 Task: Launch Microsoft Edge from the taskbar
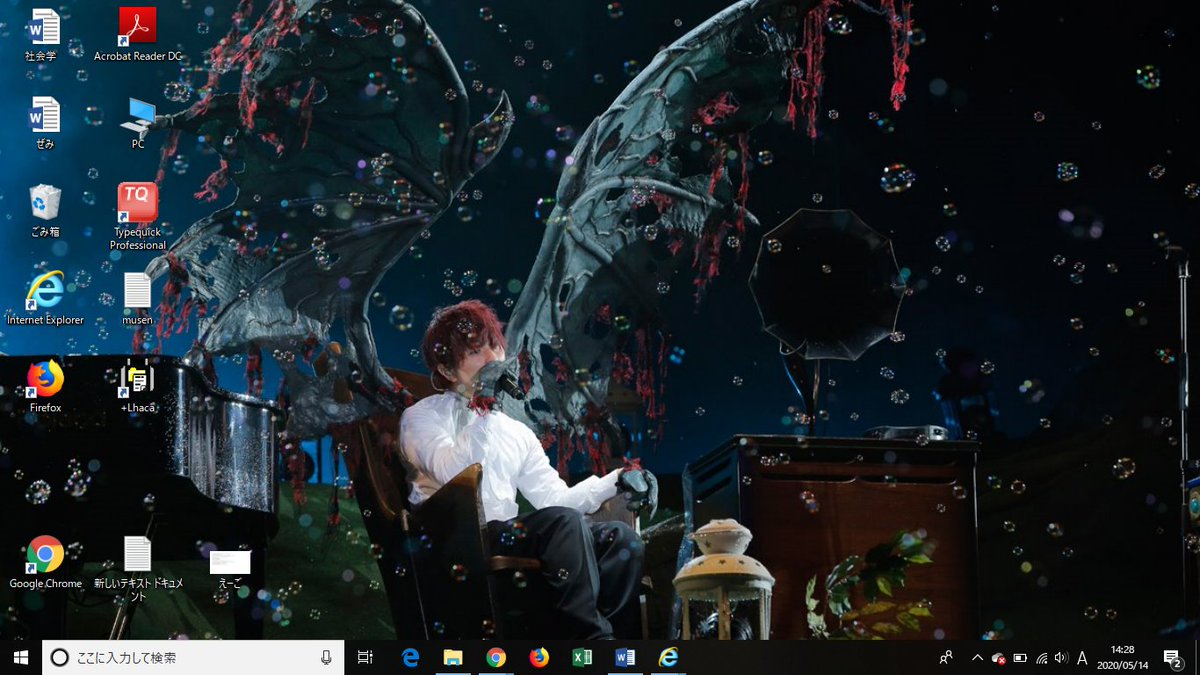[410, 657]
